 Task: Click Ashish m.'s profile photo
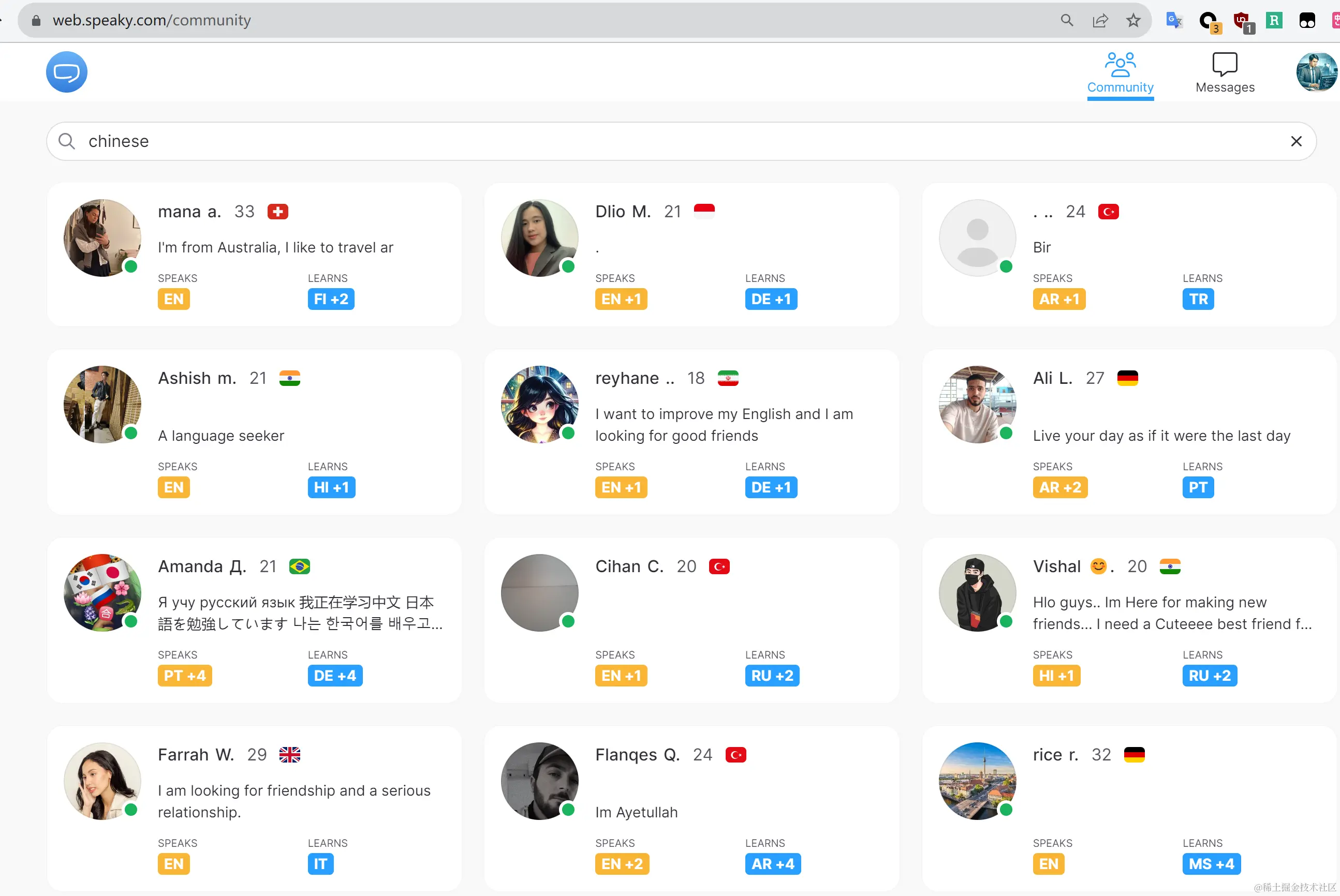pos(102,404)
